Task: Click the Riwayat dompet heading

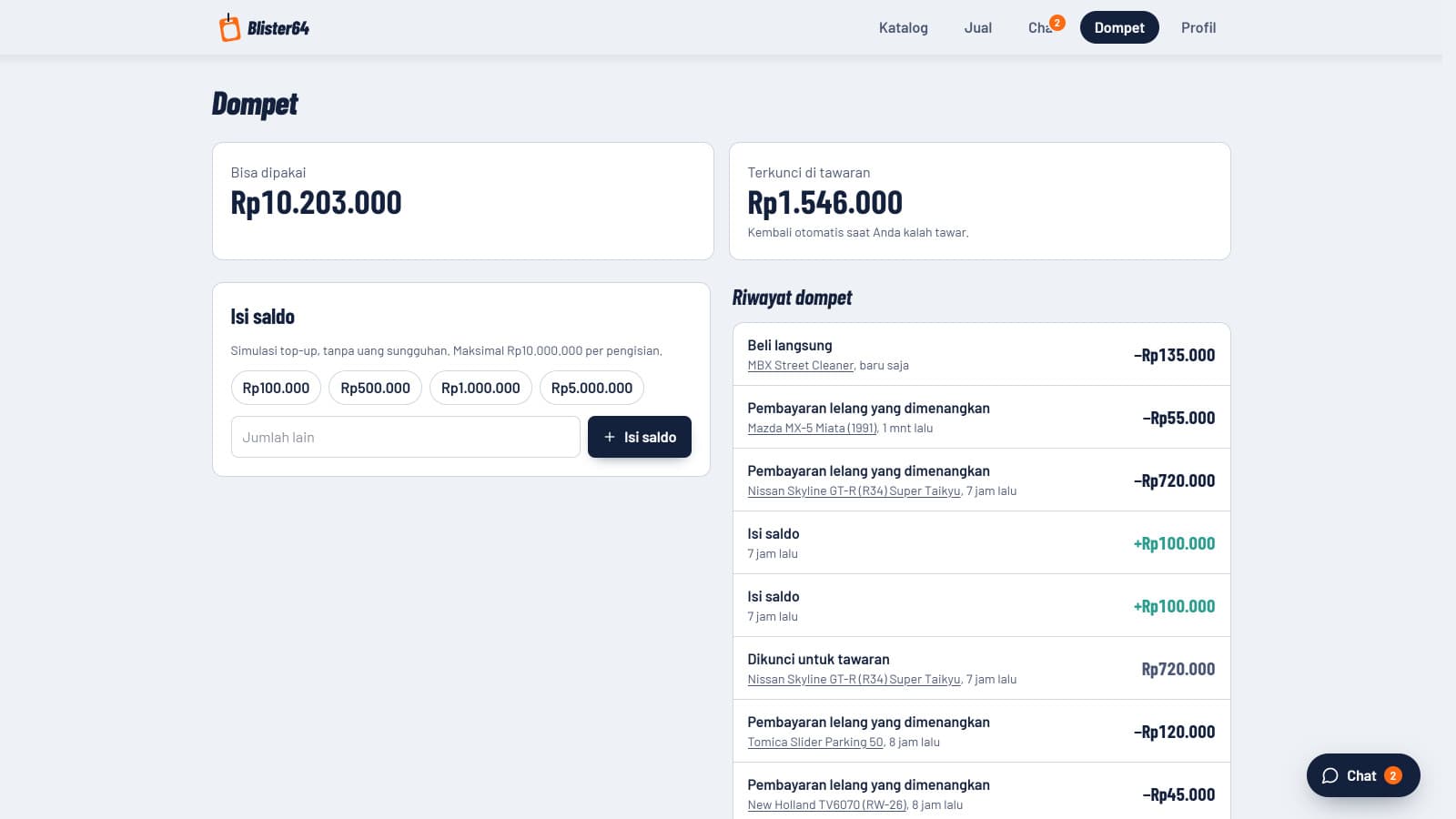Action: point(792,298)
